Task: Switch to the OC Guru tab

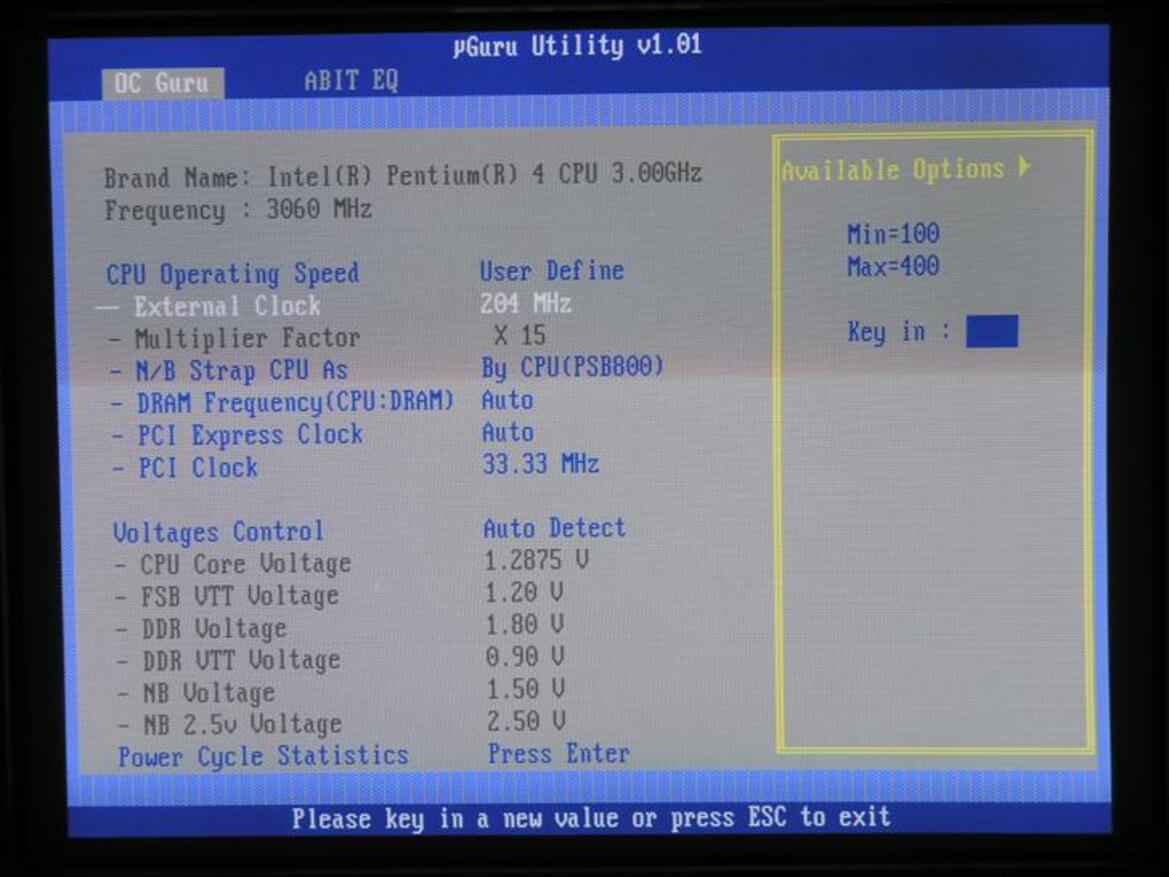Action: 163,83
